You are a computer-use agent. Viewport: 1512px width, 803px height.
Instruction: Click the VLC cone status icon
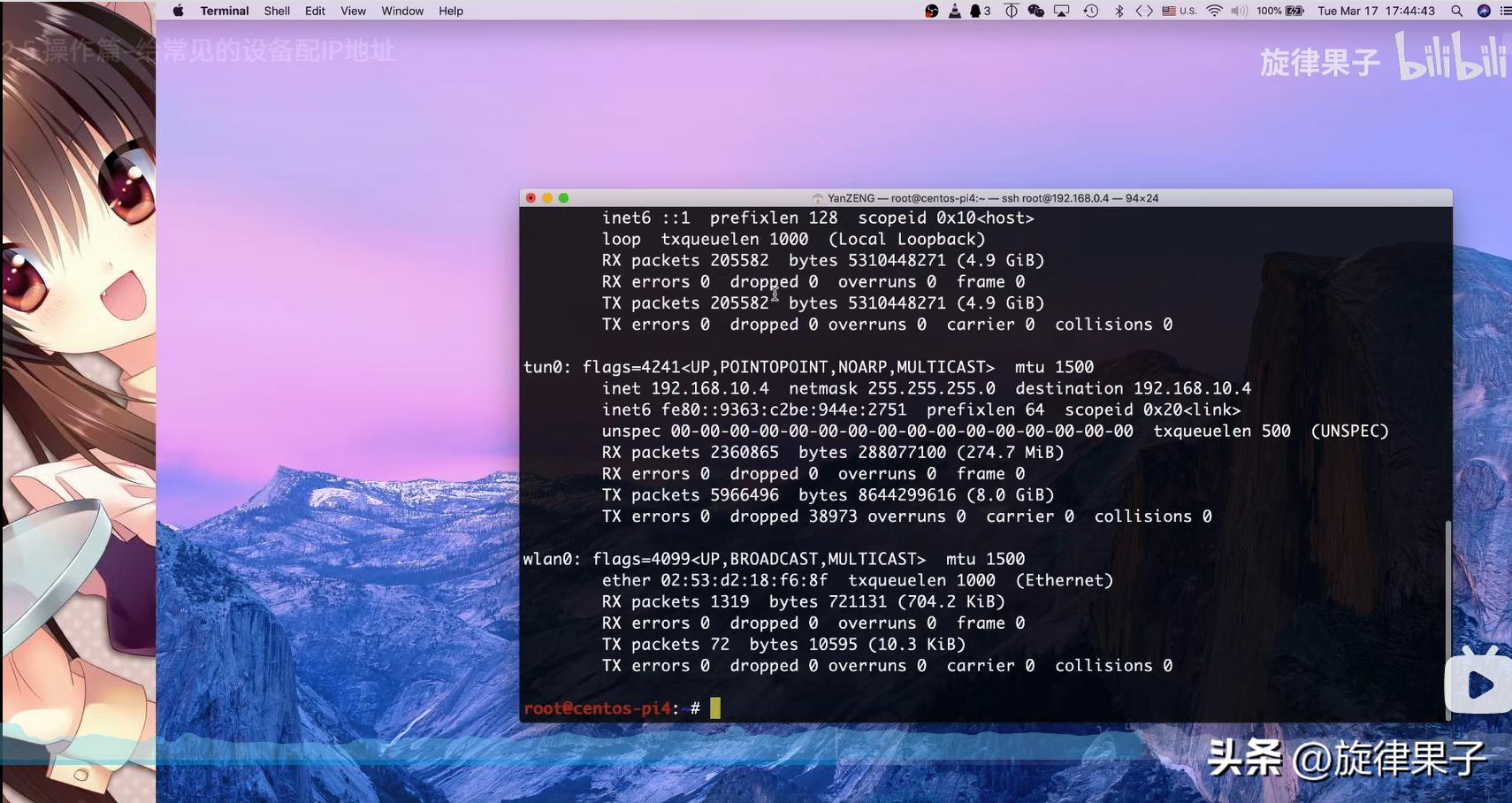coord(954,11)
